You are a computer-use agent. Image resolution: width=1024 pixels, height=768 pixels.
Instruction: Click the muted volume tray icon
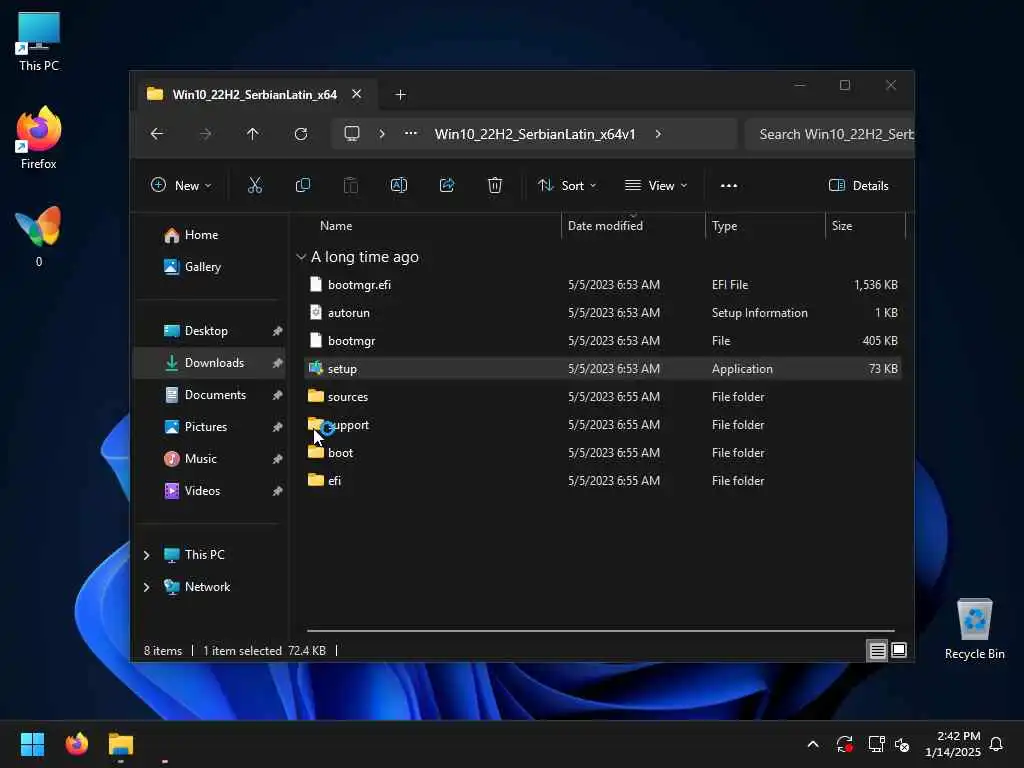pos(903,744)
